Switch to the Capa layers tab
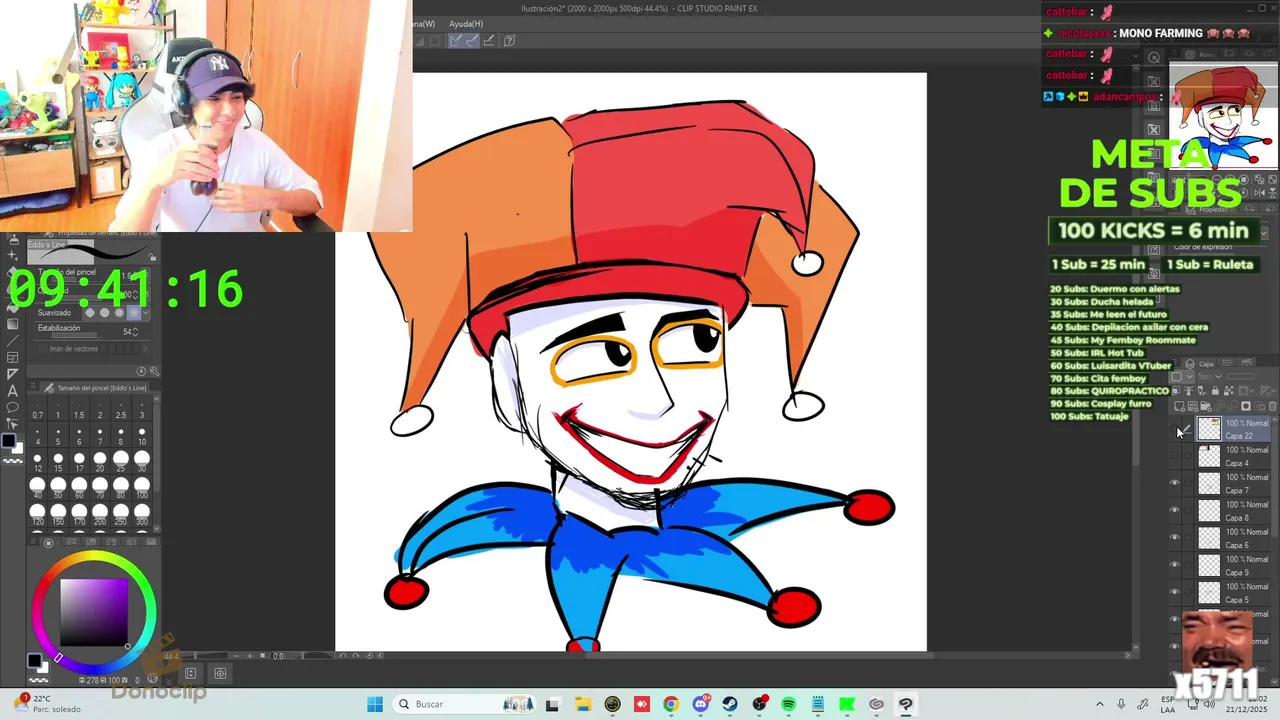 point(1200,364)
